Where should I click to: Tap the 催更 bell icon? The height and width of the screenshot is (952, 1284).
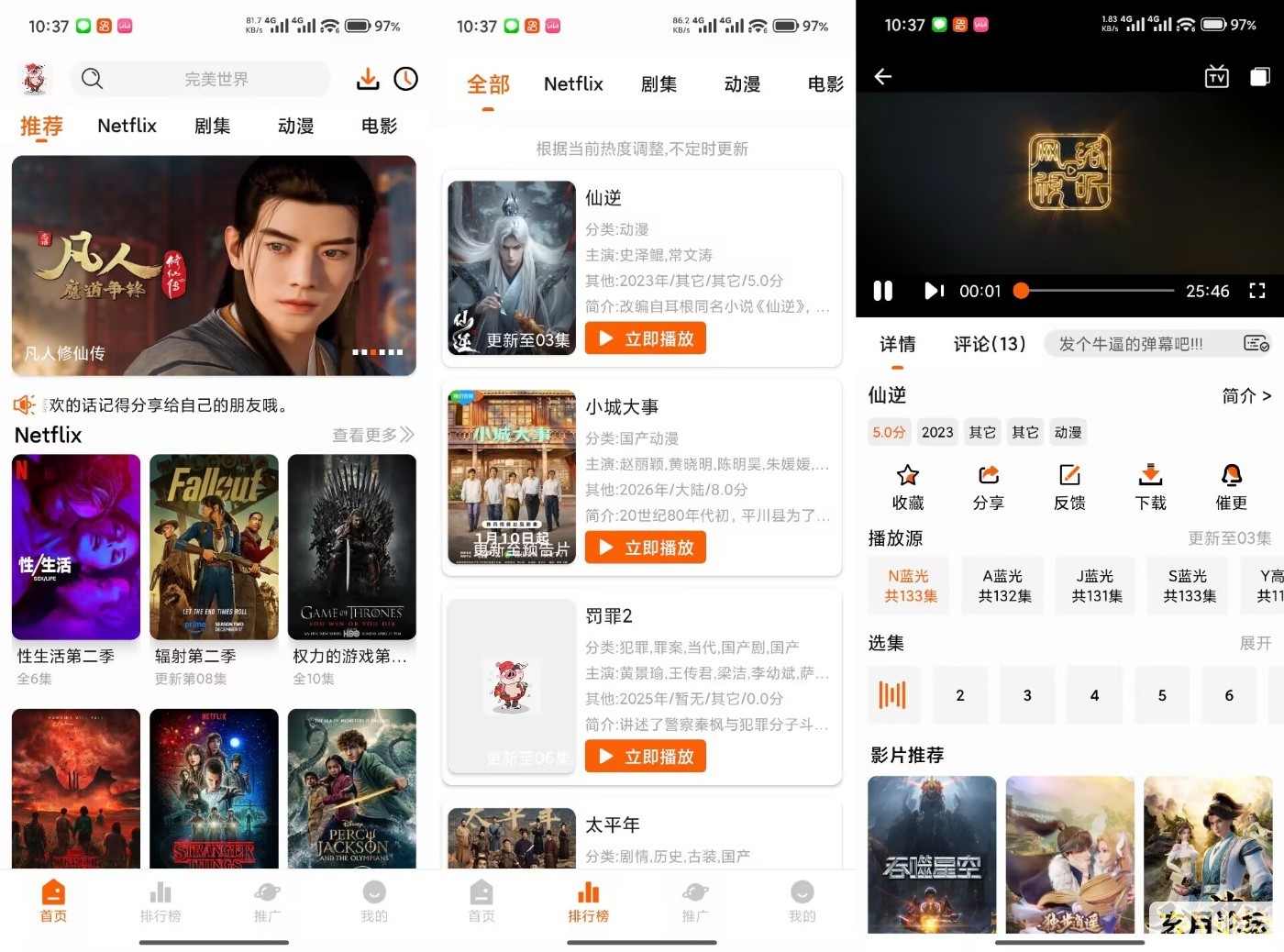(x=1231, y=475)
